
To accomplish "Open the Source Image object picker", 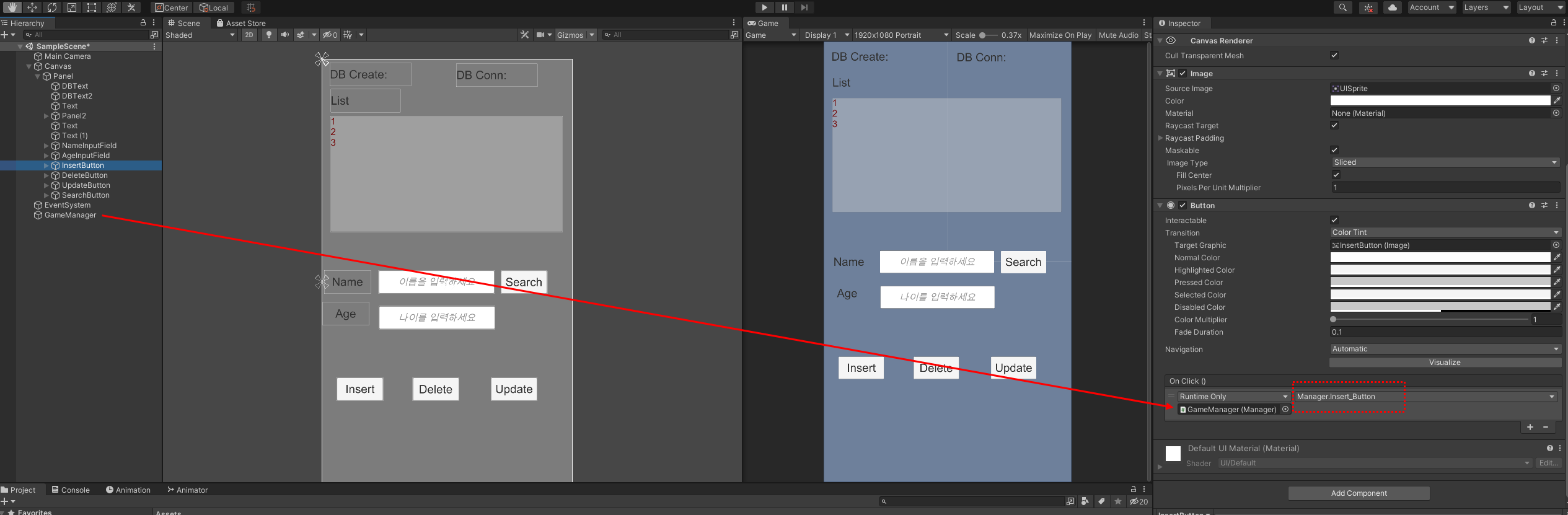I will click(1556, 88).
